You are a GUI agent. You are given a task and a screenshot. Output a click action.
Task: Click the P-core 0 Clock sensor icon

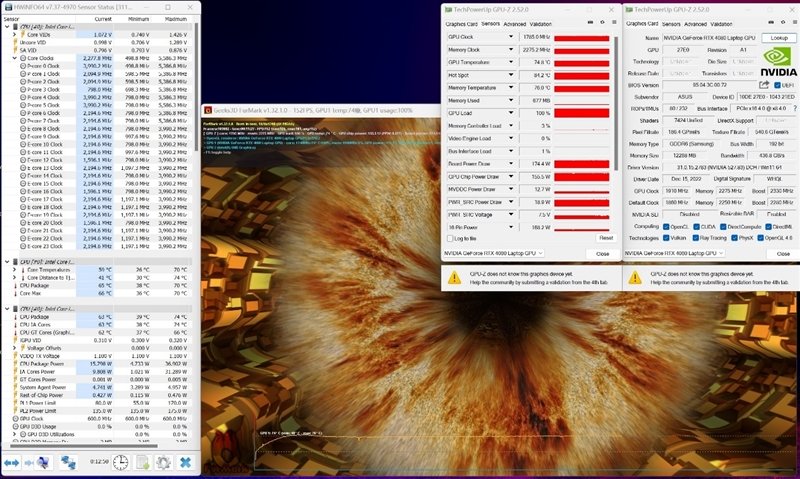(x=23, y=66)
